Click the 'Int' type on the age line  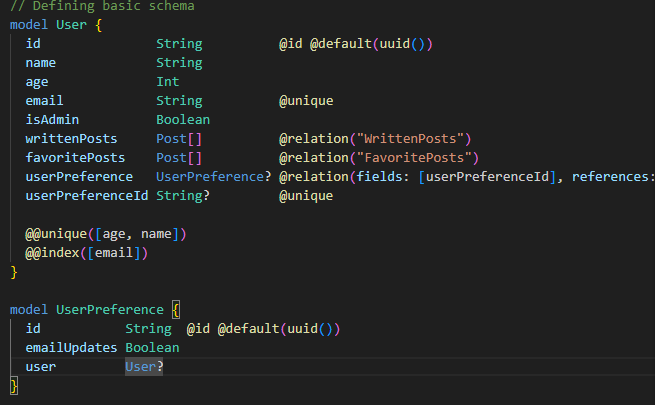click(x=167, y=82)
